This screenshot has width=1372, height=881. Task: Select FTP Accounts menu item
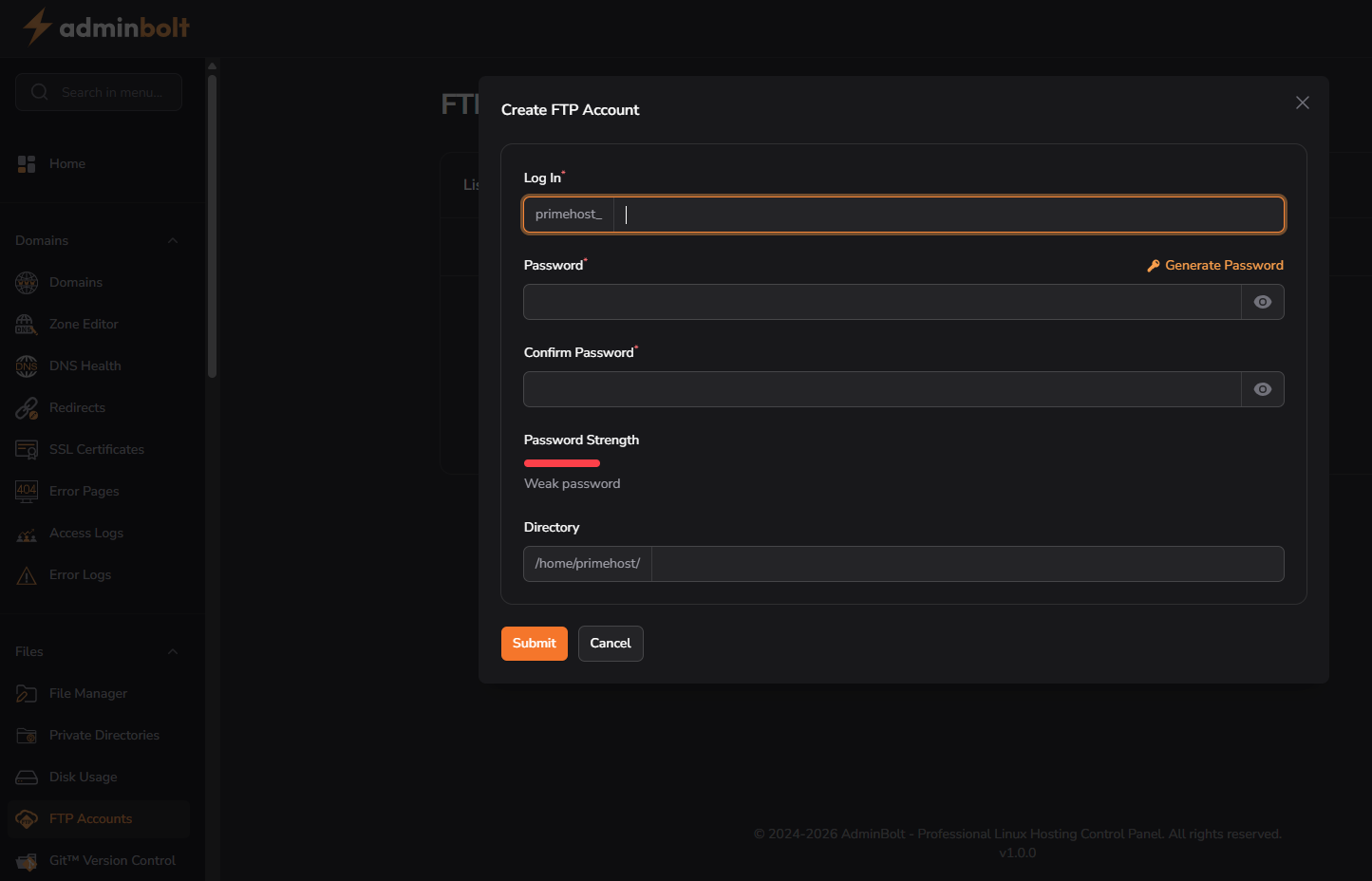point(91,818)
